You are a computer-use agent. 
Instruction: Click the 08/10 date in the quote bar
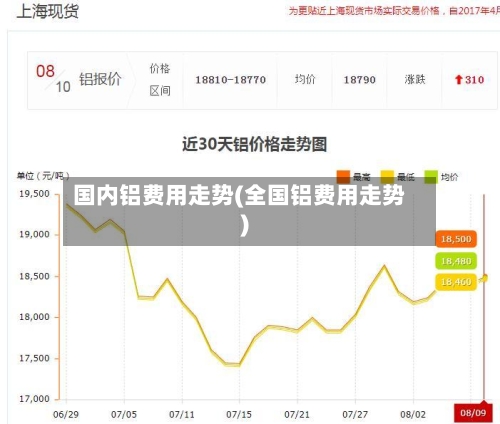[53, 79]
